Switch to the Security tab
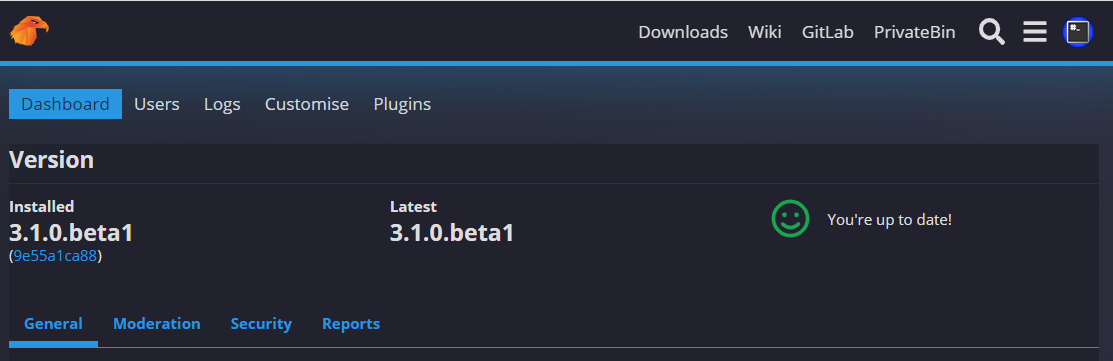This screenshot has width=1113, height=361. (261, 324)
